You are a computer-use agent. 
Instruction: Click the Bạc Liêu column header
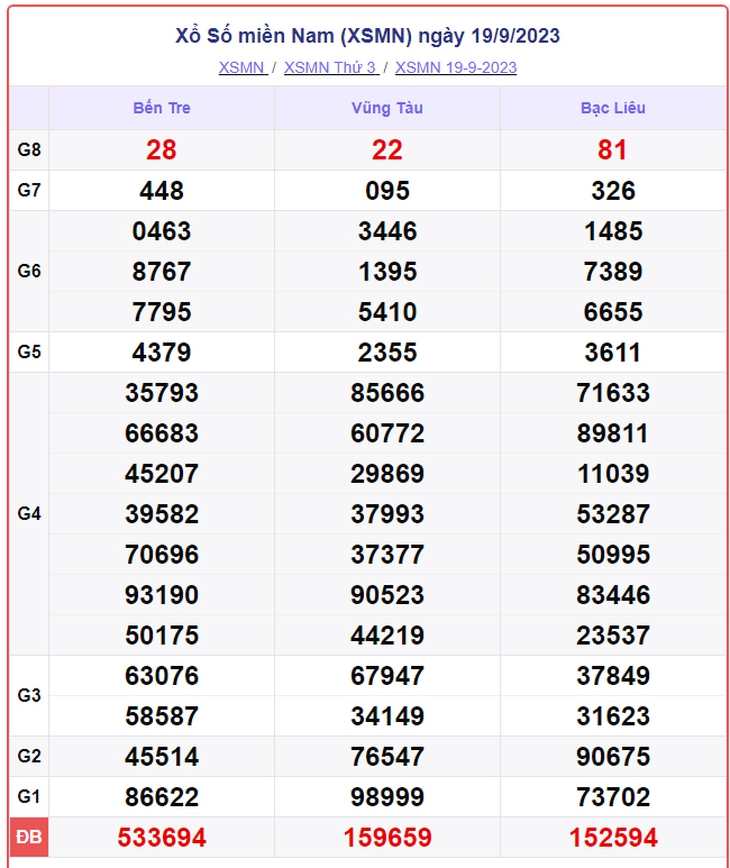point(613,108)
